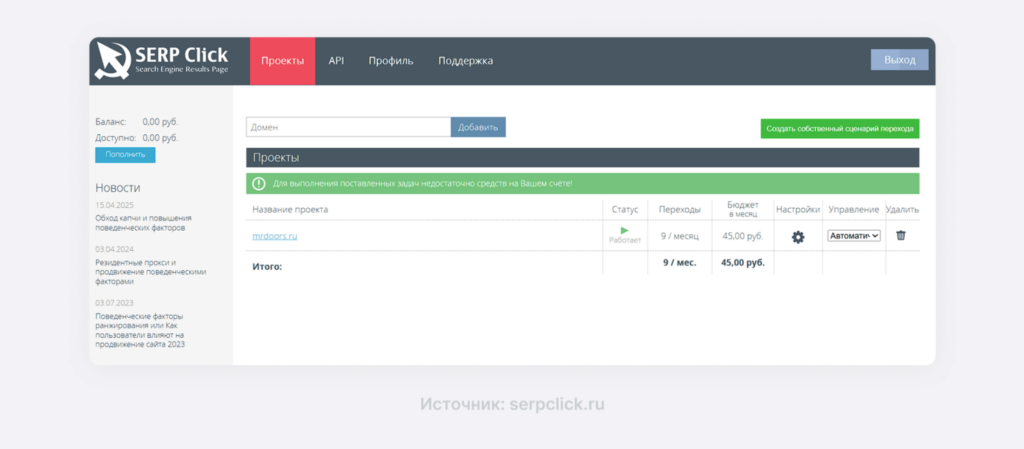Click the warning icon in the green alert
The width and height of the screenshot is (1024, 449).
coord(259,184)
